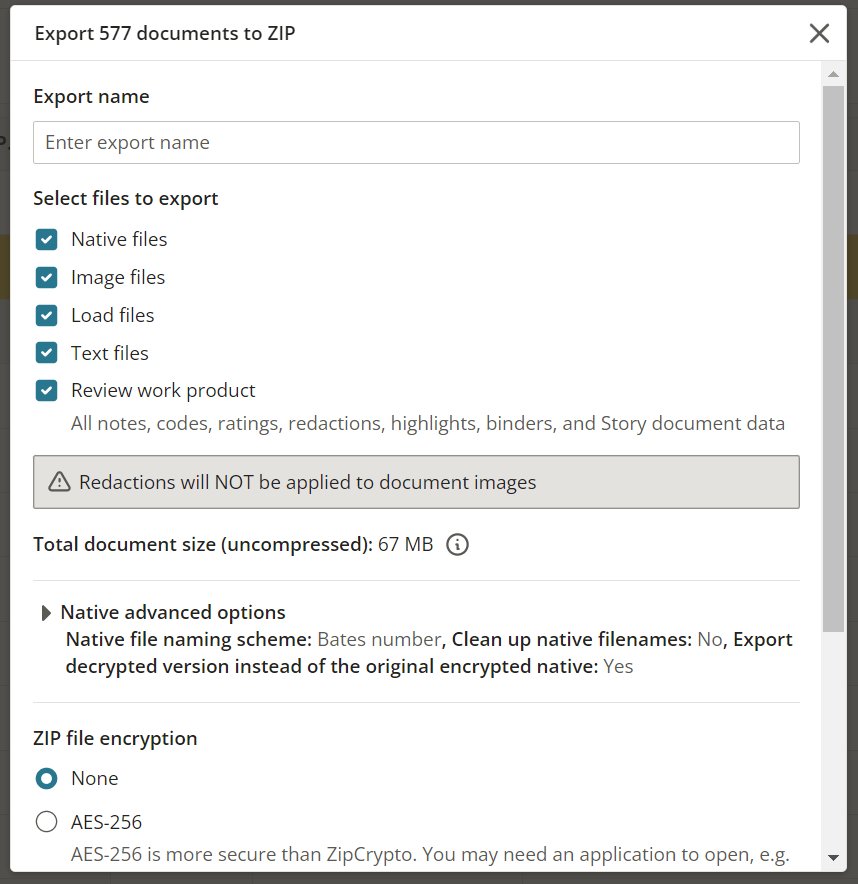
Task: Click the dialog title Export 577 documents to ZIP
Action: (165, 33)
